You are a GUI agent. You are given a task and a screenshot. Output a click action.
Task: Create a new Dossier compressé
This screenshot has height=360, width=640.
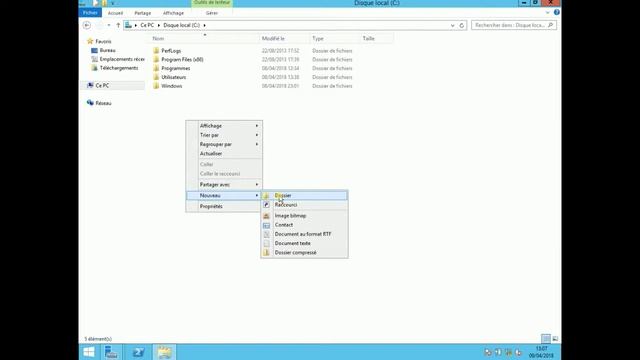[304, 253]
